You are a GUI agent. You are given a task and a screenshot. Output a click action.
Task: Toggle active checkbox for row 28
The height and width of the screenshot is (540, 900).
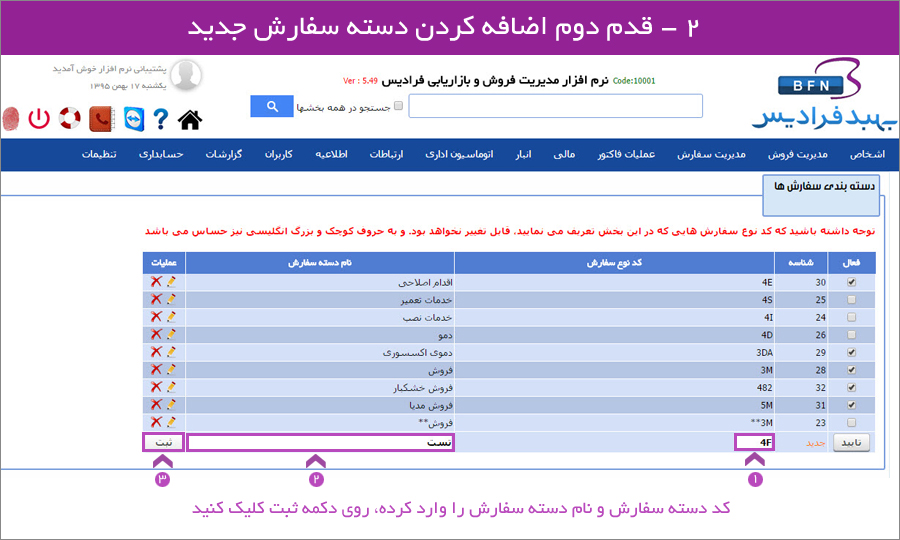pyautogui.click(x=851, y=370)
